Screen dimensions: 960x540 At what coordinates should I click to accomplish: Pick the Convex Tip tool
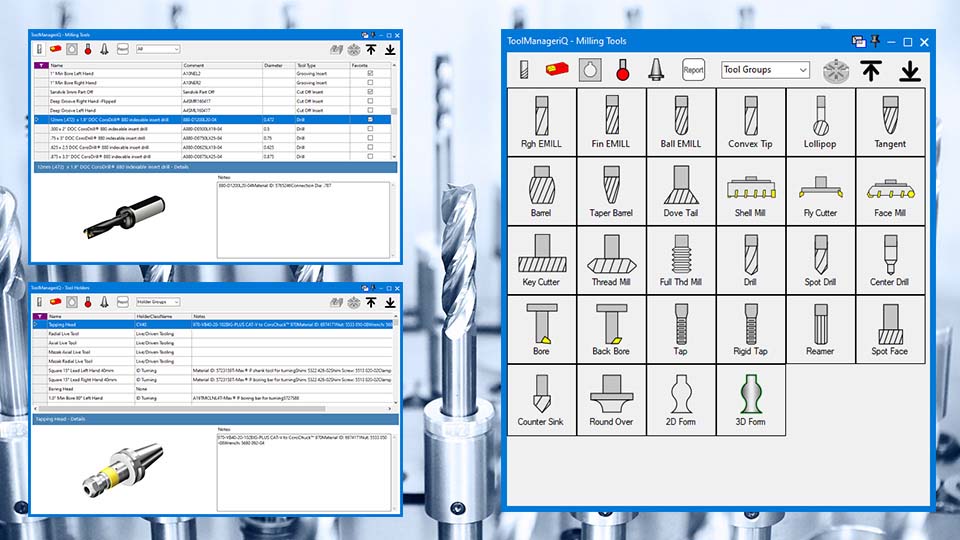click(x=751, y=122)
